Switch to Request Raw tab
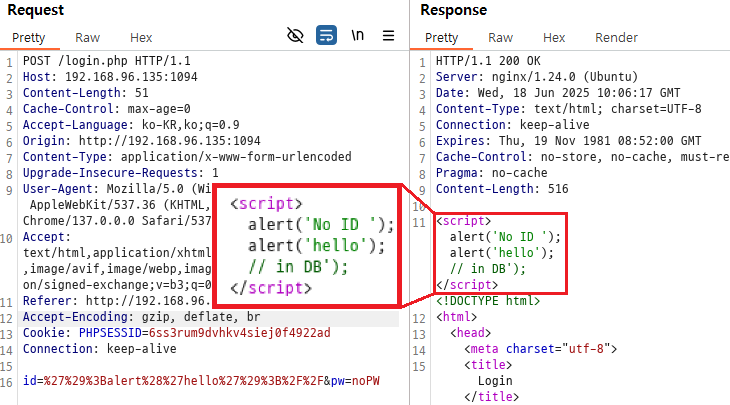Image resolution: width=730 pixels, height=405 pixels. click(x=88, y=38)
